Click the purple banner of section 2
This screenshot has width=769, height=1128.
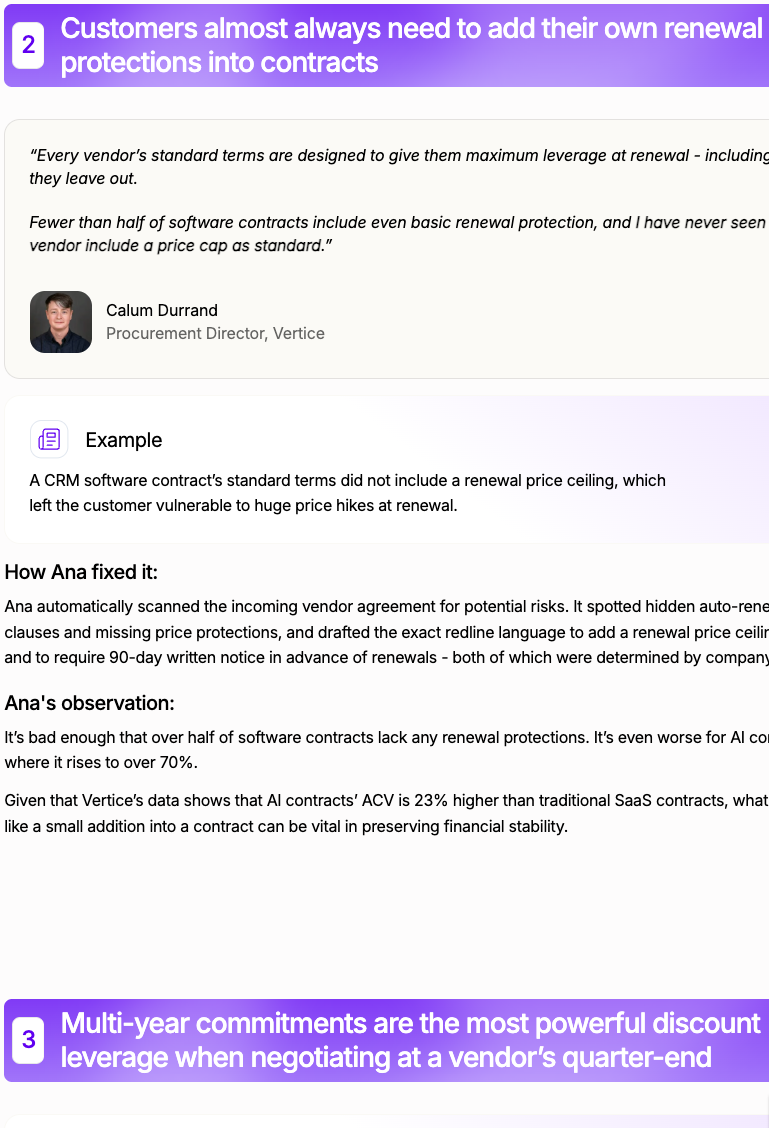(386, 45)
